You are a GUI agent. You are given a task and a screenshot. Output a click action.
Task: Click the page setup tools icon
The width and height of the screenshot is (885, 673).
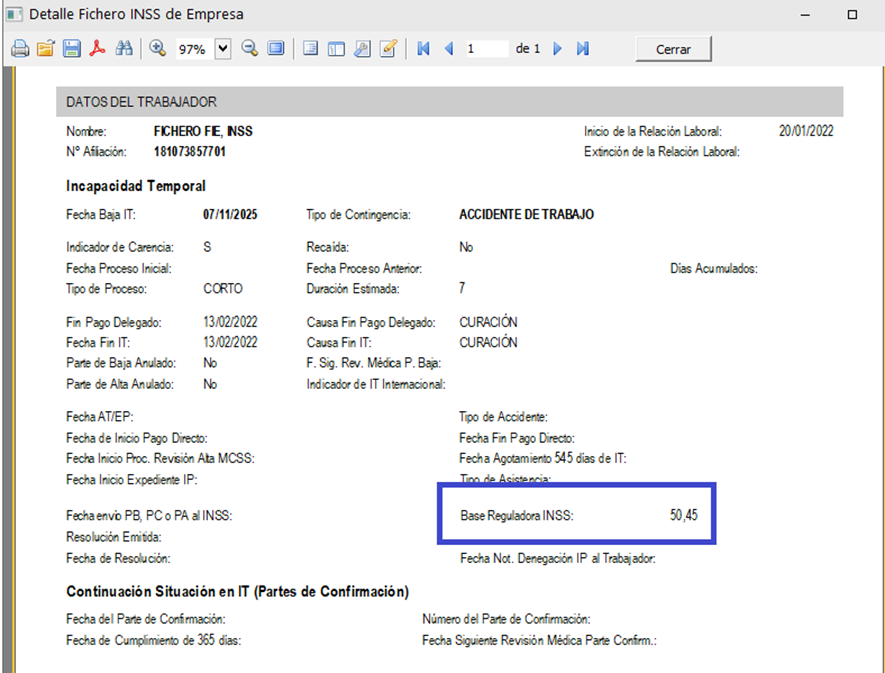click(363, 49)
